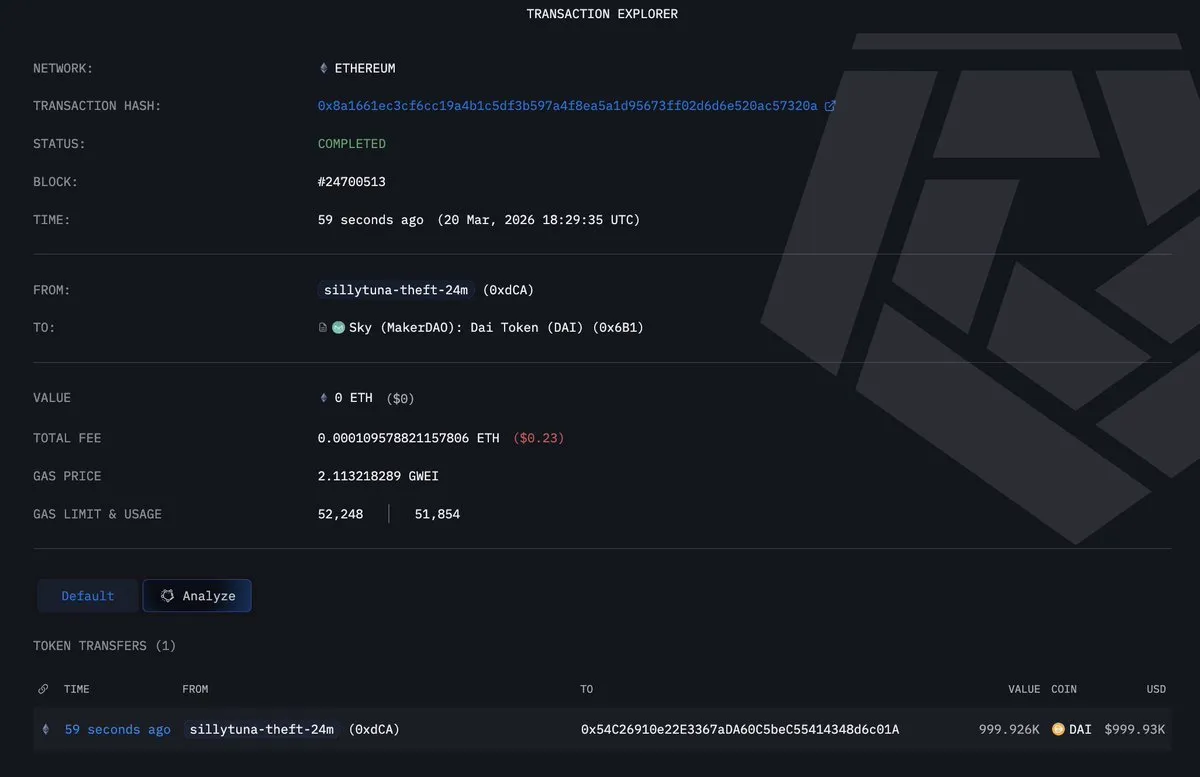The height and width of the screenshot is (777, 1200).
Task: Click the ETH icon beside 0 ETH value
Action: coord(323,398)
